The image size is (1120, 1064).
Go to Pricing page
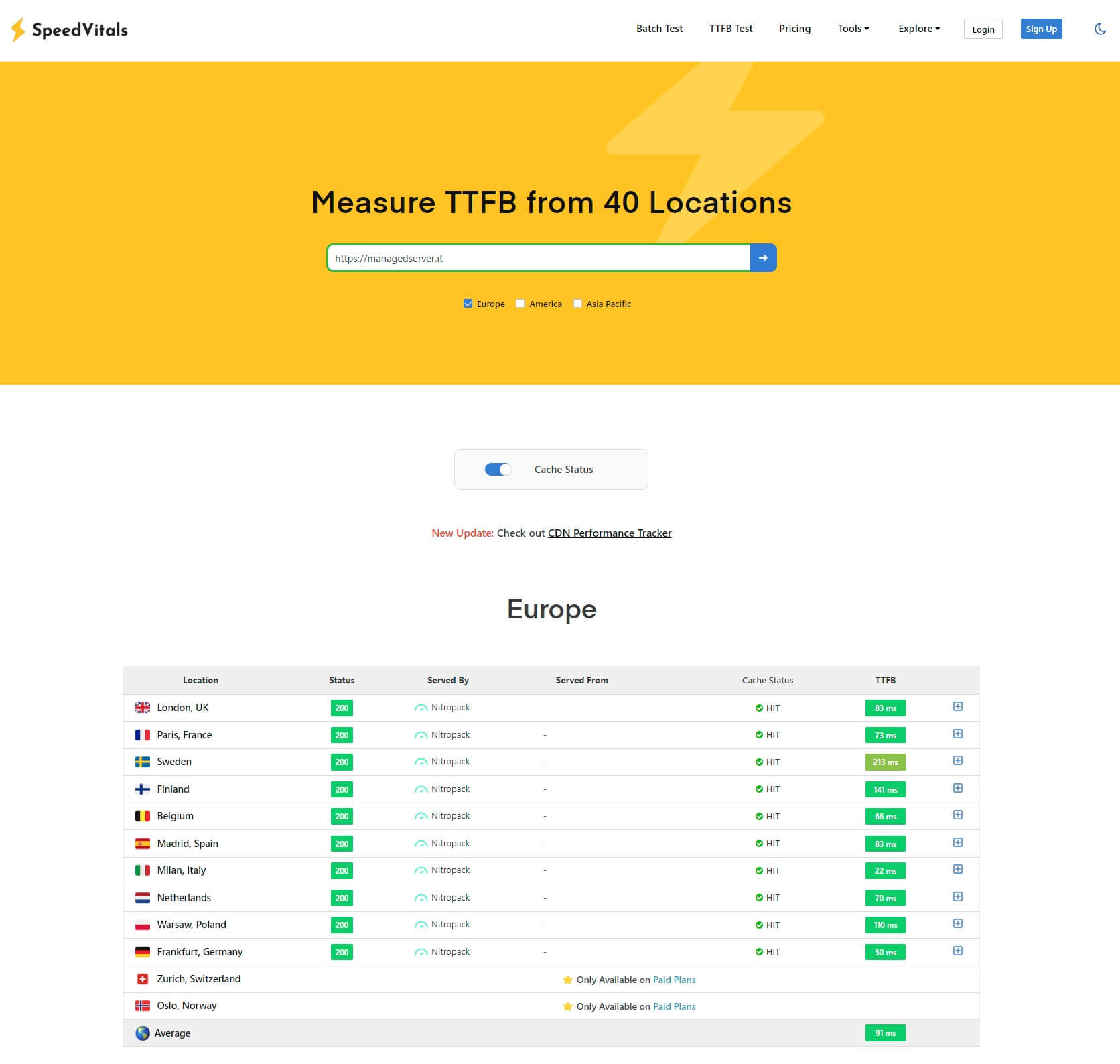pyautogui.click(x=794, y=29)
